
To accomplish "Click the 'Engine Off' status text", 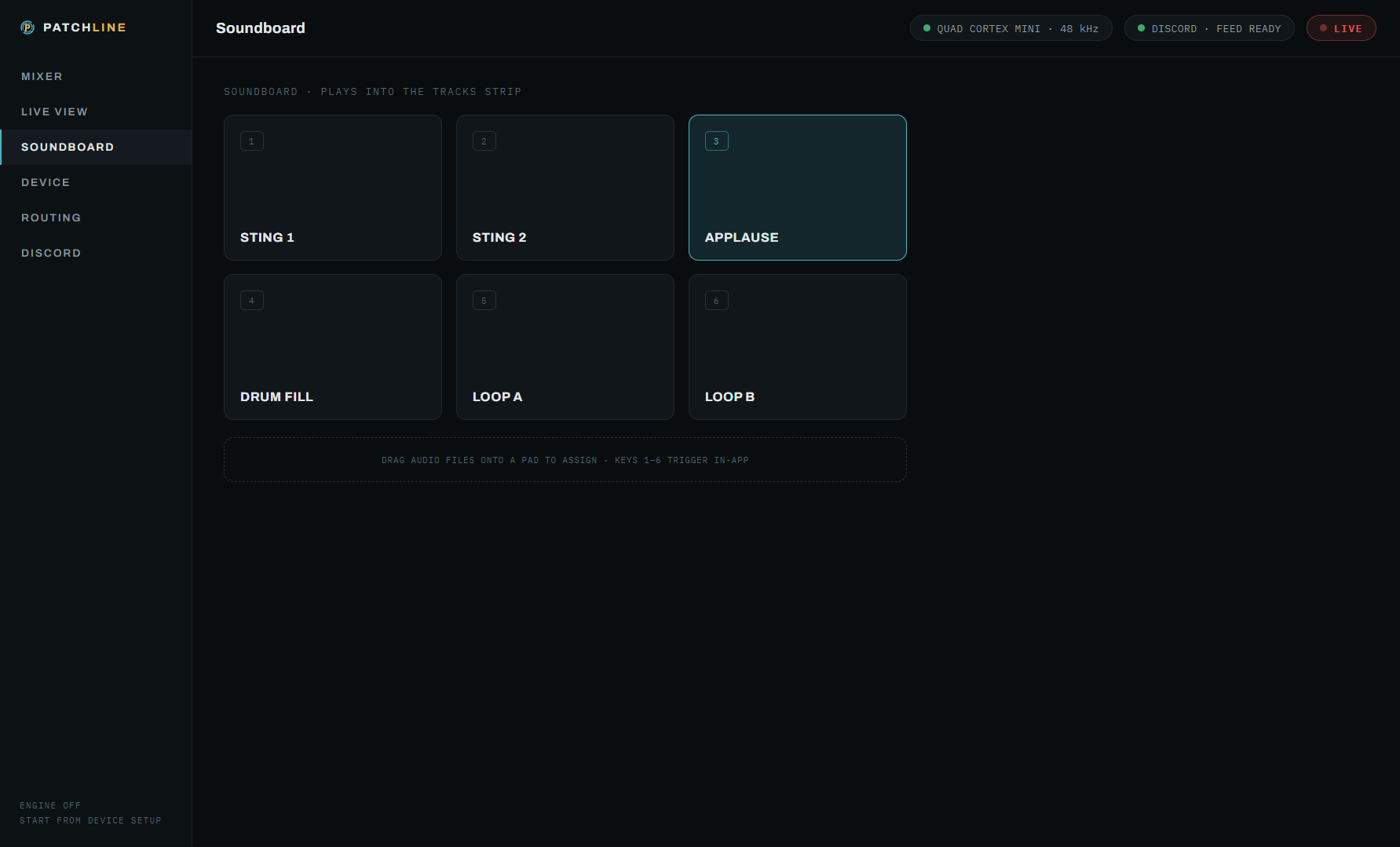I will pos(50,805).
